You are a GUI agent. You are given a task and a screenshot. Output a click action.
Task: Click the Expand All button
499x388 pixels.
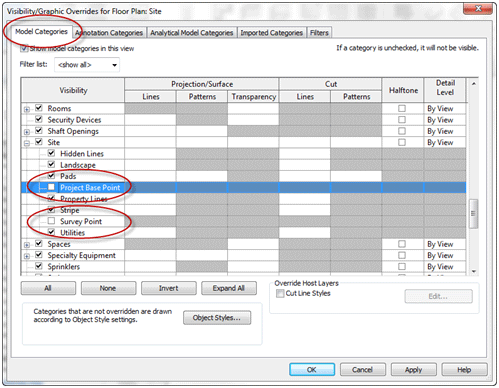pyautogui.click(x=229, y=288)
